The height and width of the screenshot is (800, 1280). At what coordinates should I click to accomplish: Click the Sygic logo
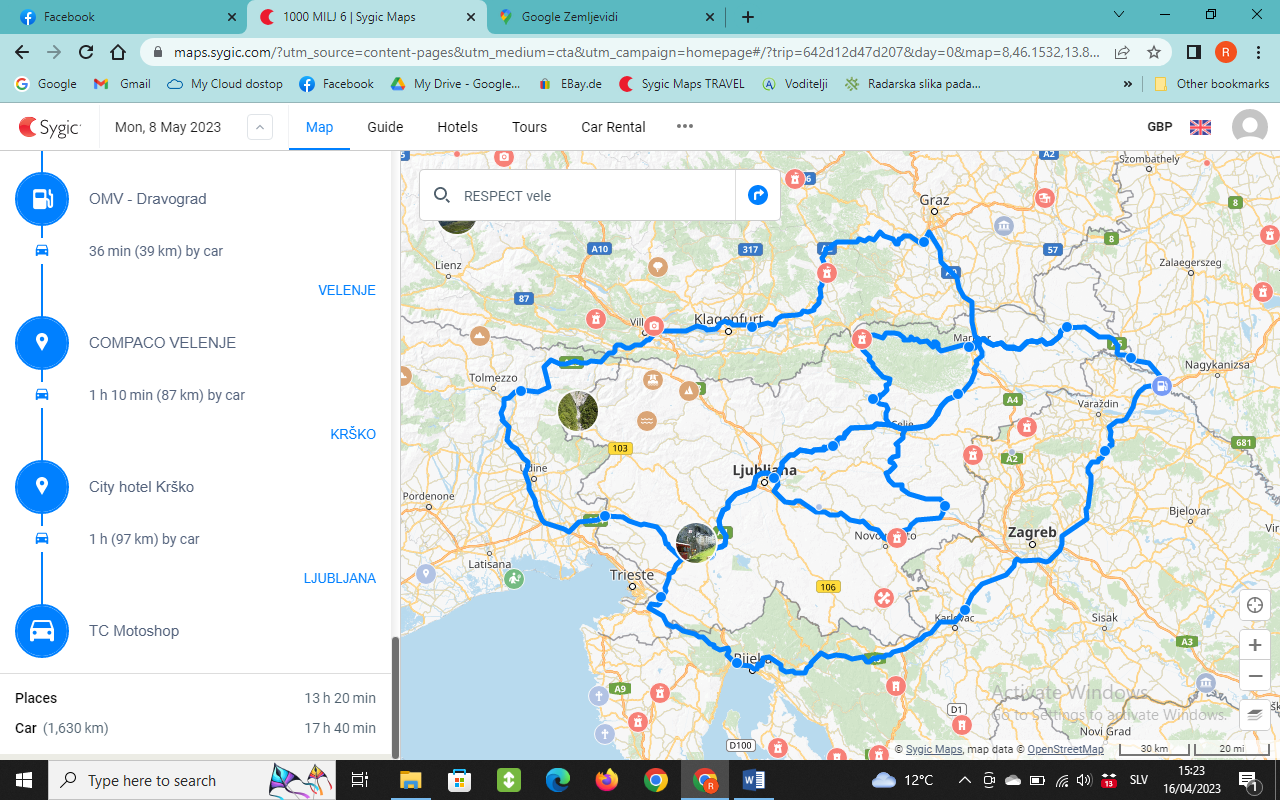pos(50,127)
